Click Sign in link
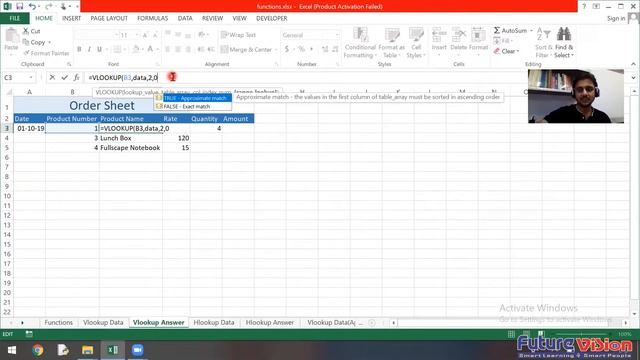Screen dimensions: 640x360 616,18
